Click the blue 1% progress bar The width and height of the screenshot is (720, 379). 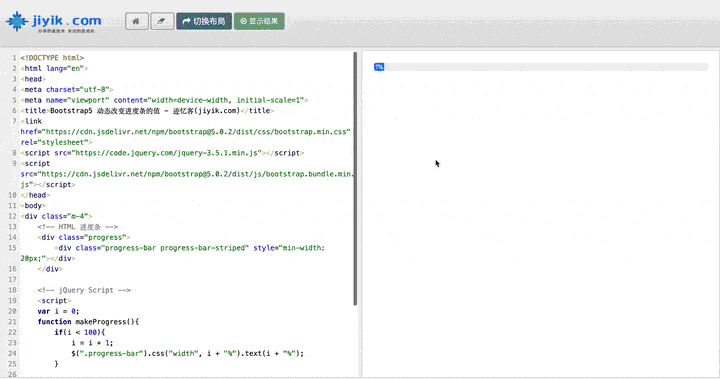(x=379, y=67)
